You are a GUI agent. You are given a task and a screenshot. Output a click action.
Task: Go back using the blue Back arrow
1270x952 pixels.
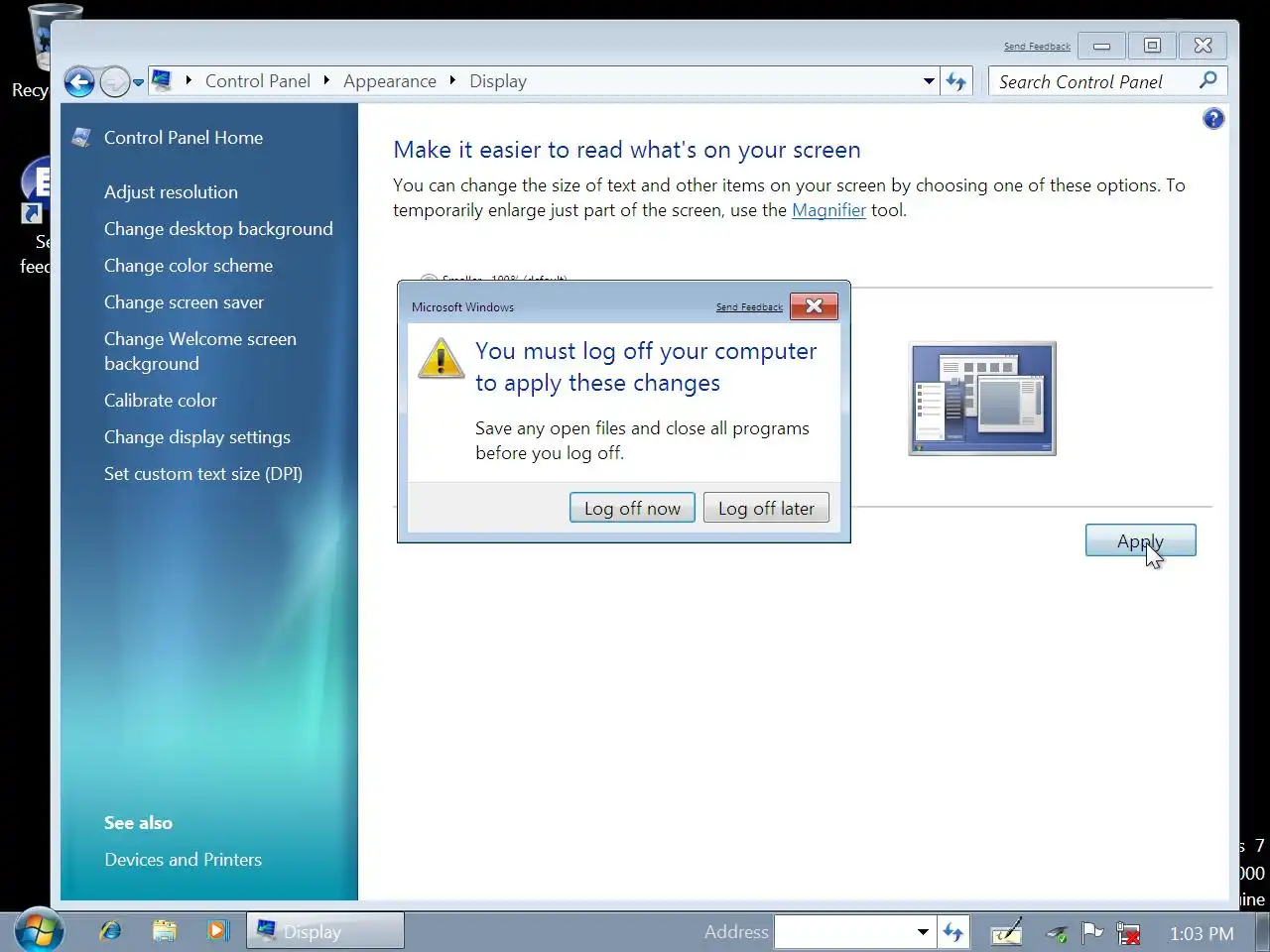coord(79,81)
